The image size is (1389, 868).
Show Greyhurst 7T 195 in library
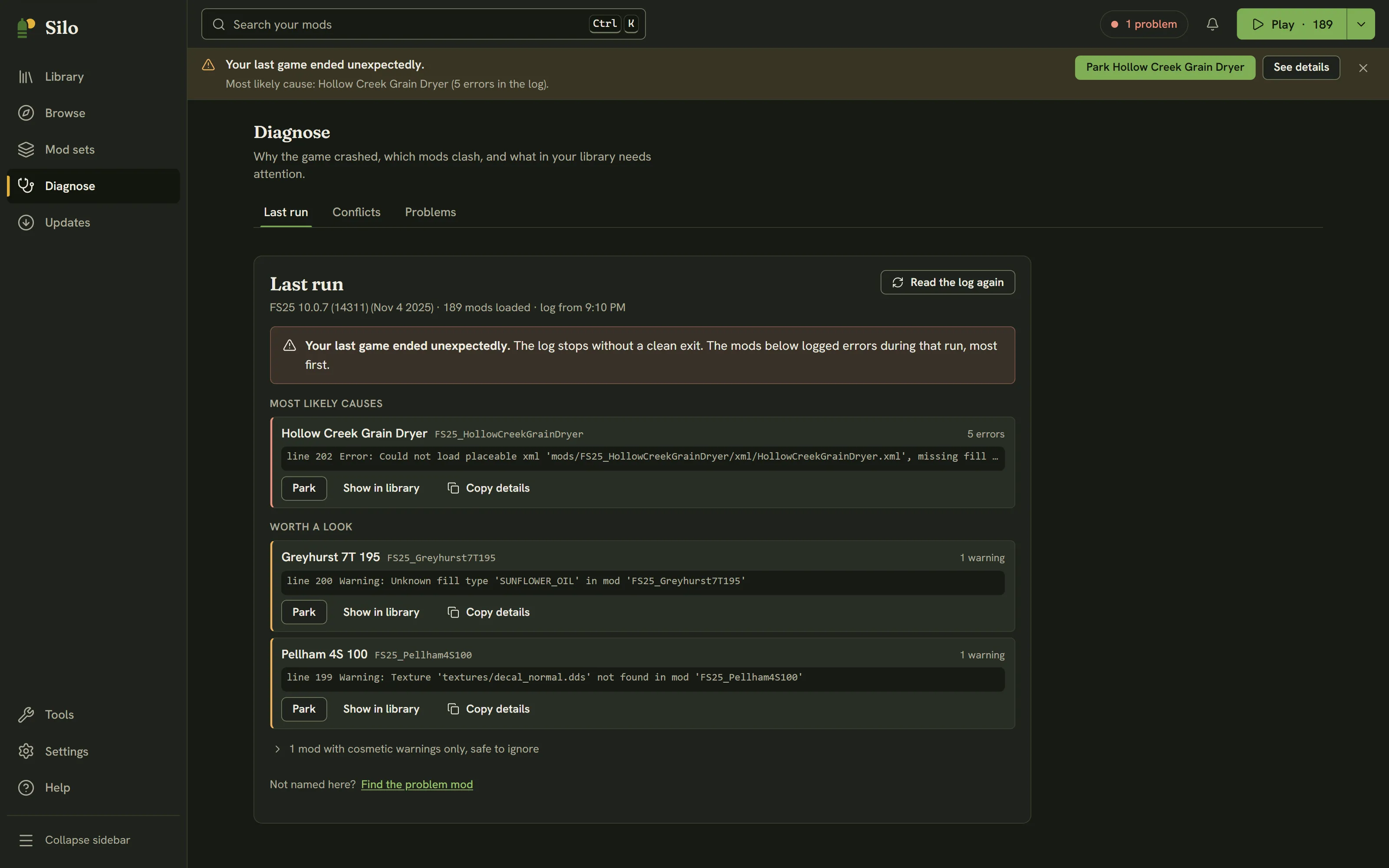click(x=381, y=612)
